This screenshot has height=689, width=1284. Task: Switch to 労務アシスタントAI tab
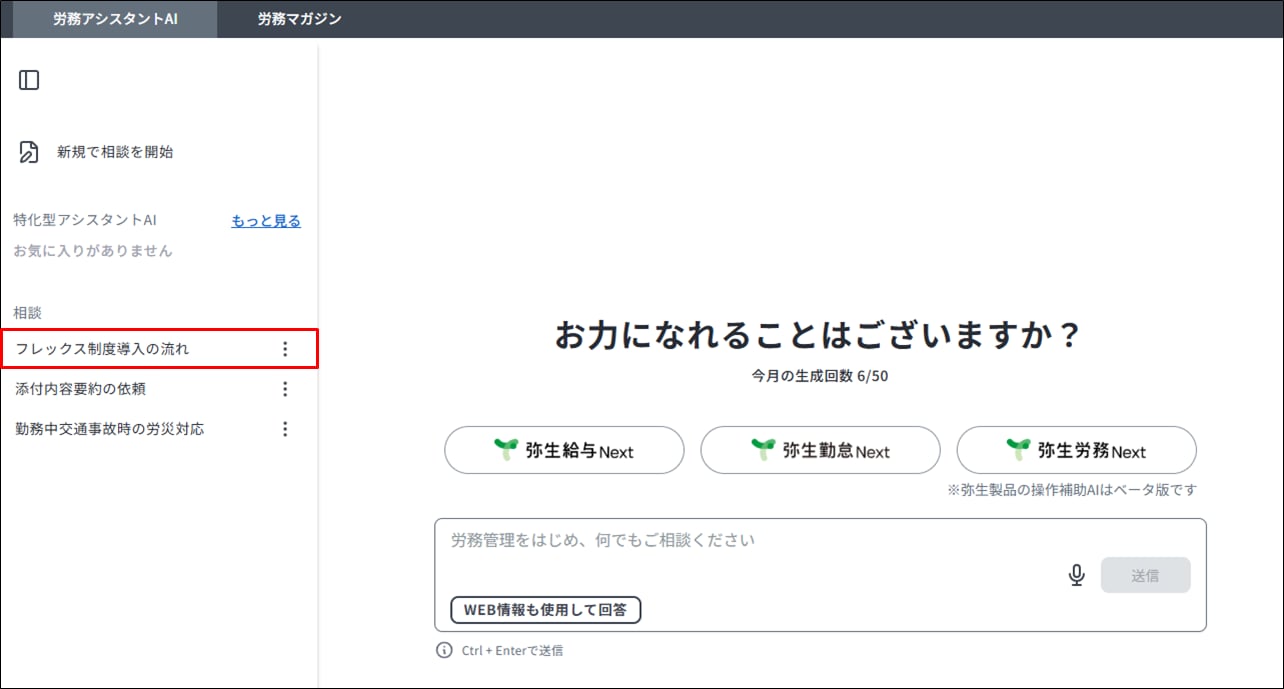(115, 19)
